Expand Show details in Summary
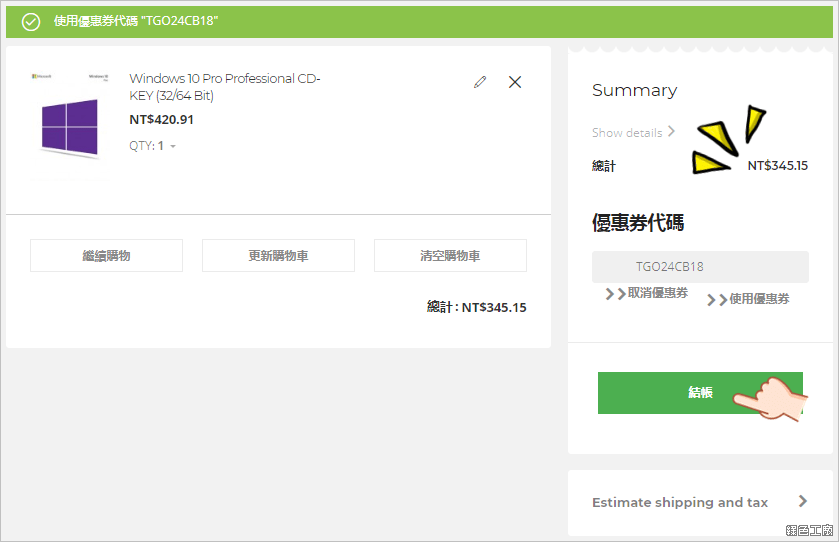Viewport: 839px width, 542px height. tap(634, 132)
